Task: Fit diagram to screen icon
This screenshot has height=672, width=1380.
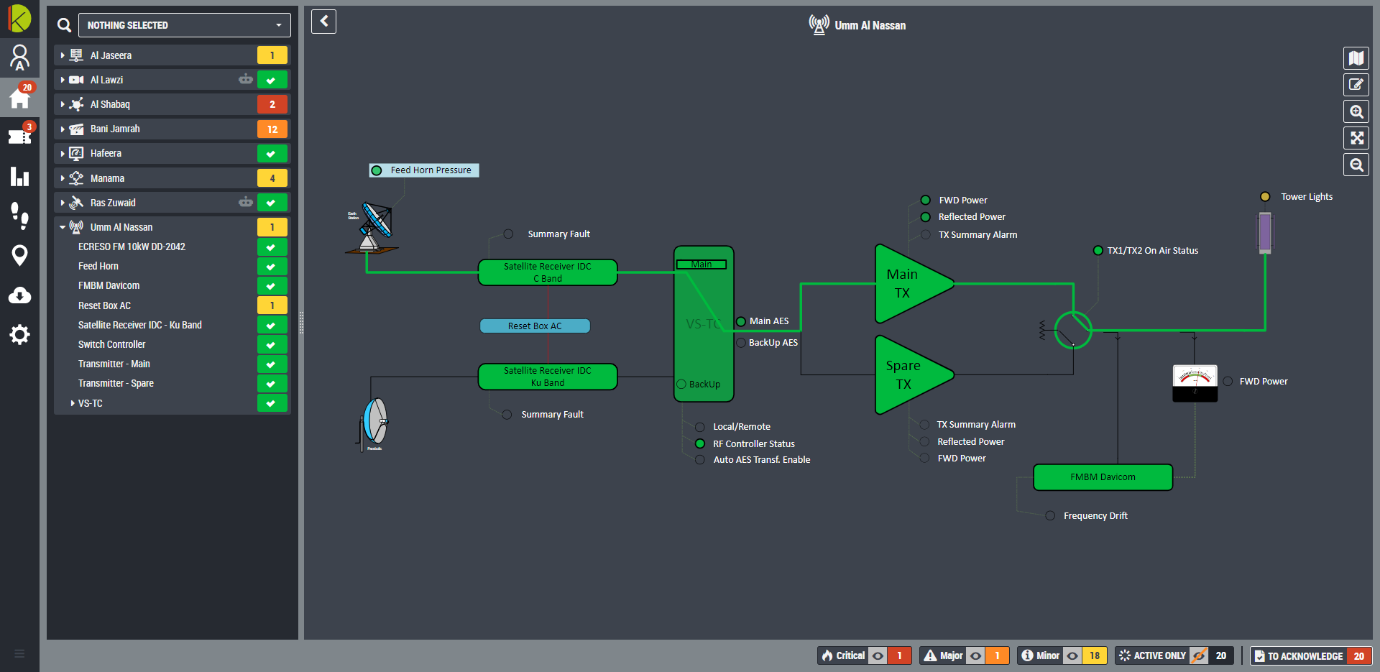Action: pyautogui.click(x=1356, y=138)
